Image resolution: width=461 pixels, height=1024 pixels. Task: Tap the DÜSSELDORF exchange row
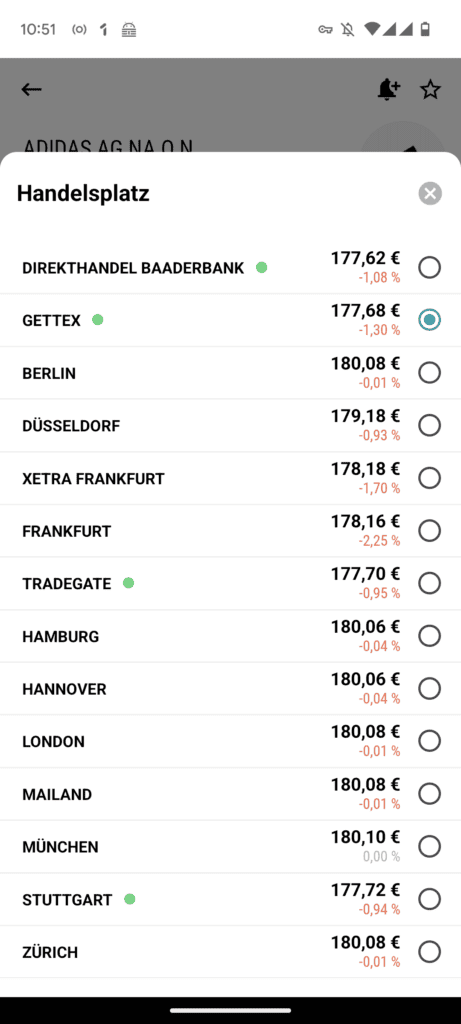230,426
